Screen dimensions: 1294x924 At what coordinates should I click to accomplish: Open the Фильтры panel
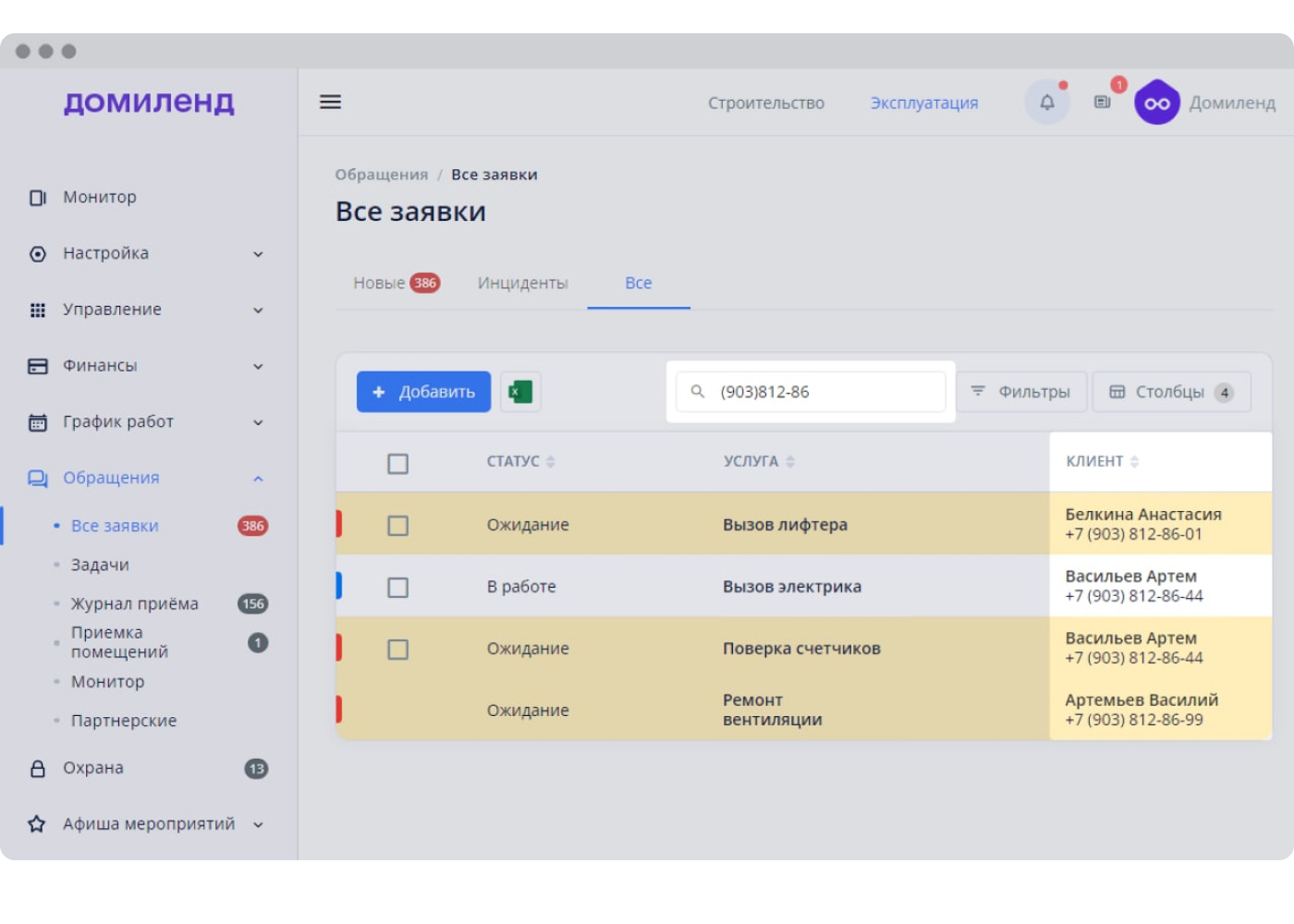tap(1021, 392)
